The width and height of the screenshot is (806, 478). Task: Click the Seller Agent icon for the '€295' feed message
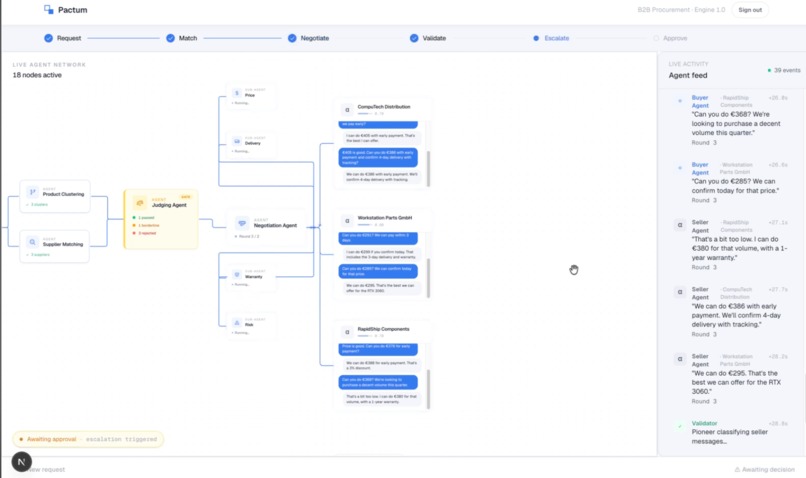point(680,359)
